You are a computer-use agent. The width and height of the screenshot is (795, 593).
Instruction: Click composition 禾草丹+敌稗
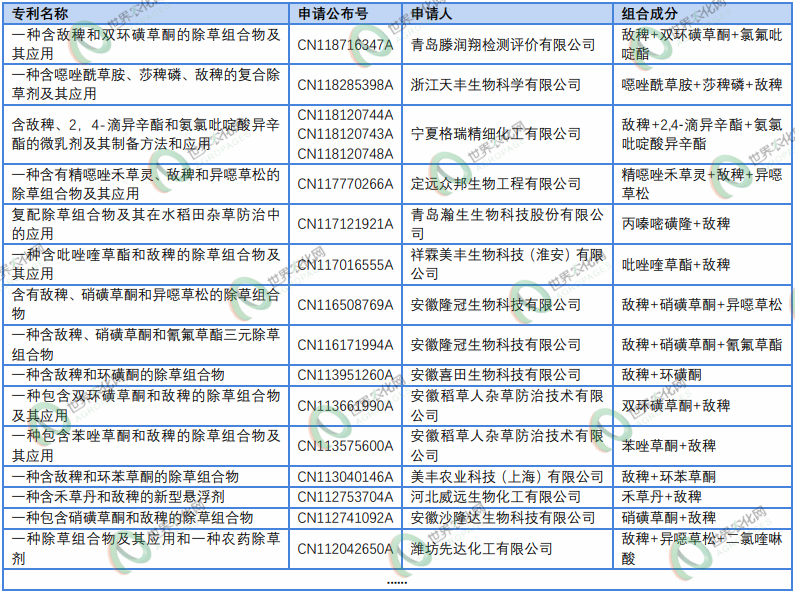[x=662, y=497]
